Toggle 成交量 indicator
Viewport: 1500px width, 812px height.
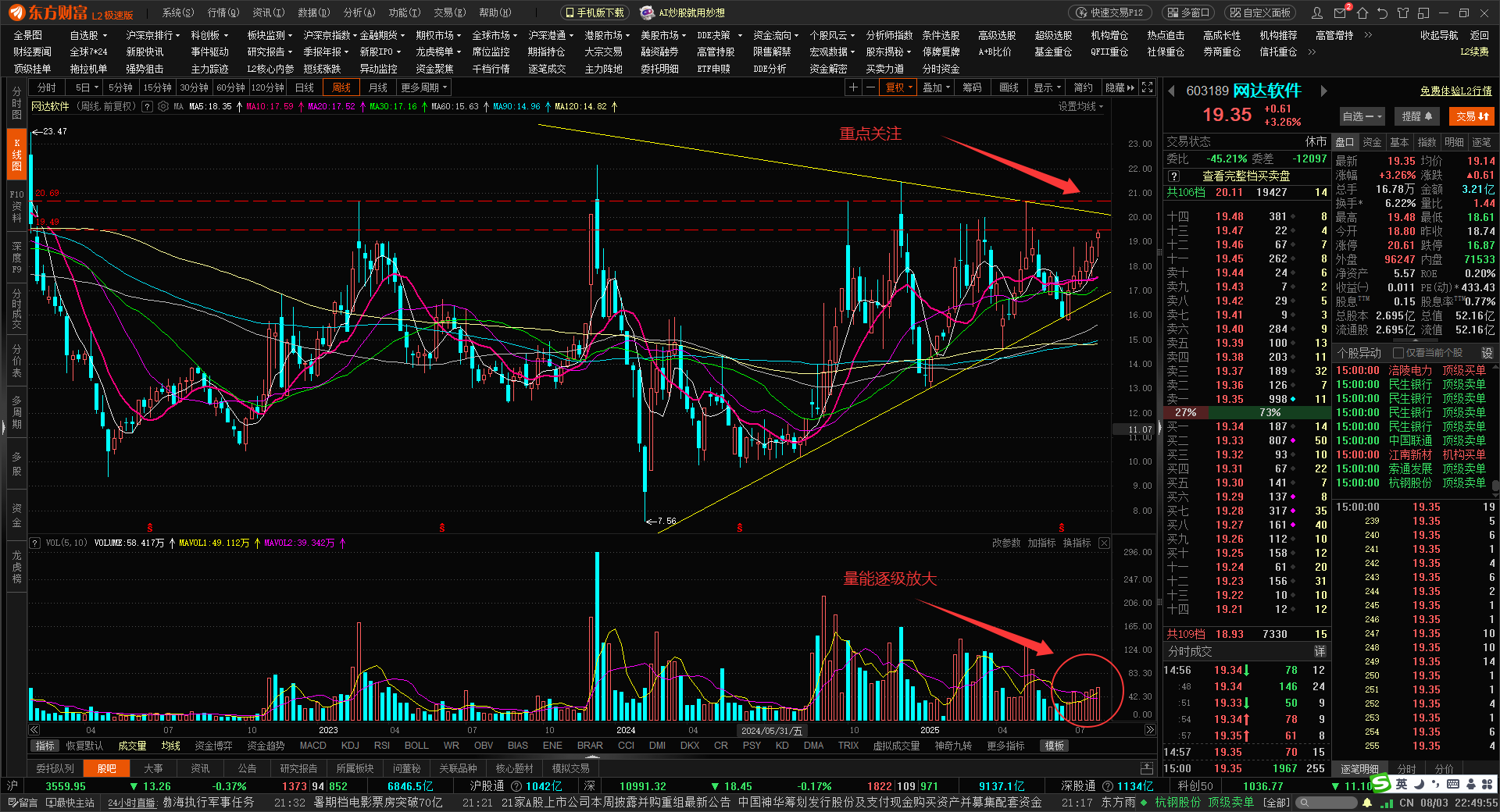[132, 746]
